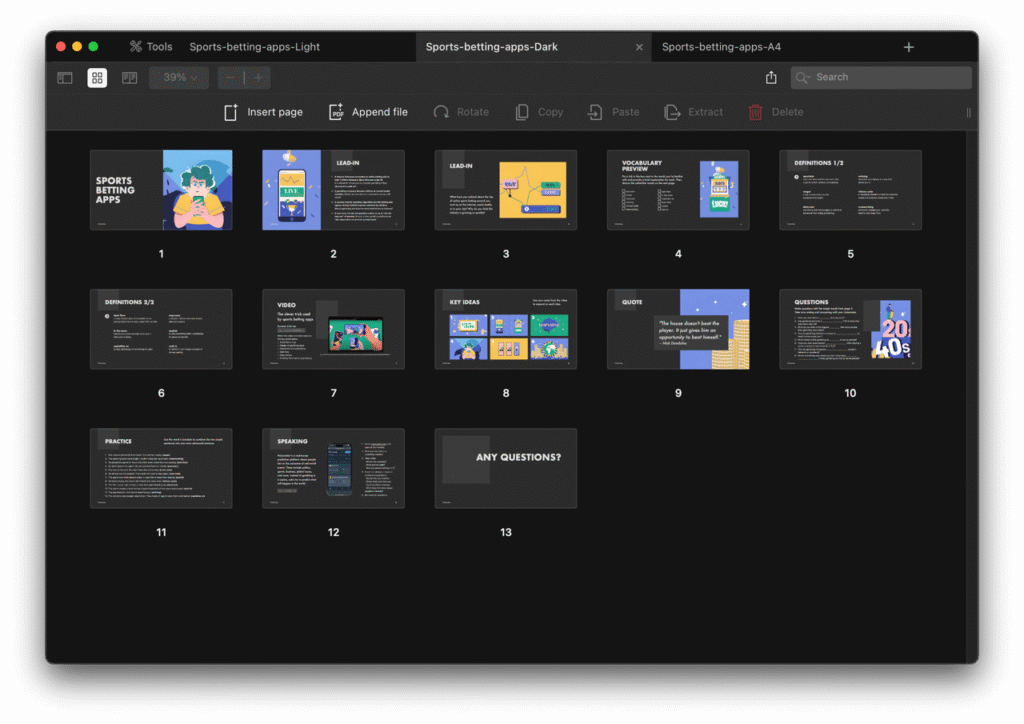Click the zoom out minus button
The height and width of the screenshot is (724, 1024).
[x=231, y=78]
